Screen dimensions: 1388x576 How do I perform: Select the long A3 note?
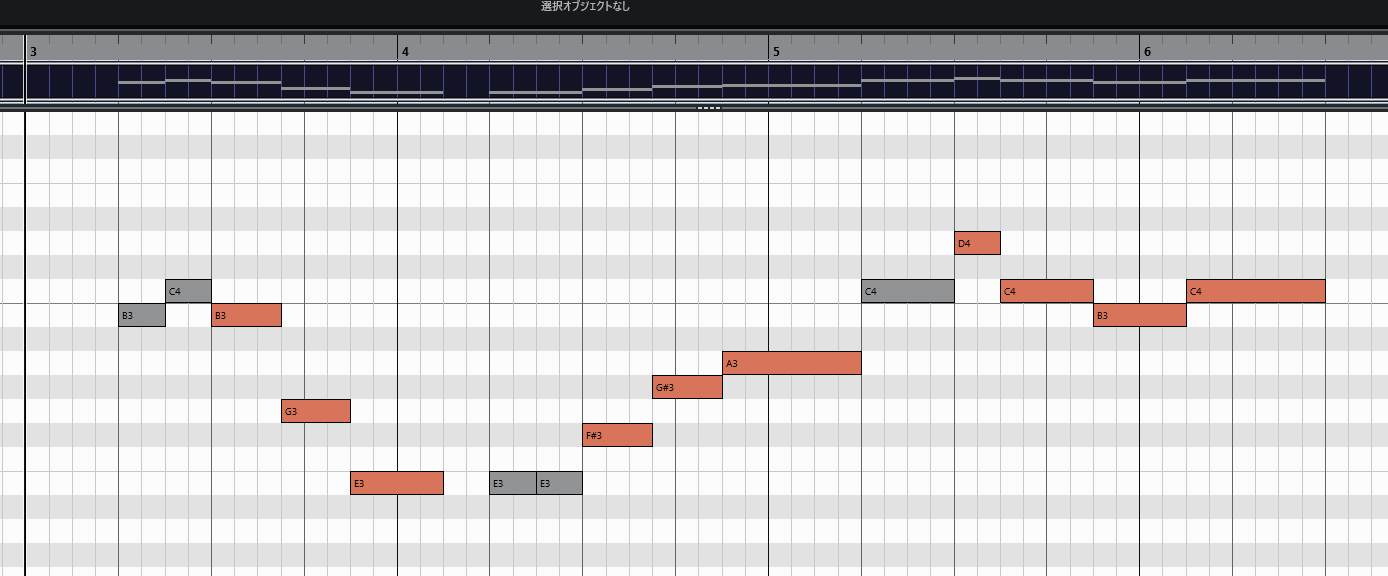(791, 363)
